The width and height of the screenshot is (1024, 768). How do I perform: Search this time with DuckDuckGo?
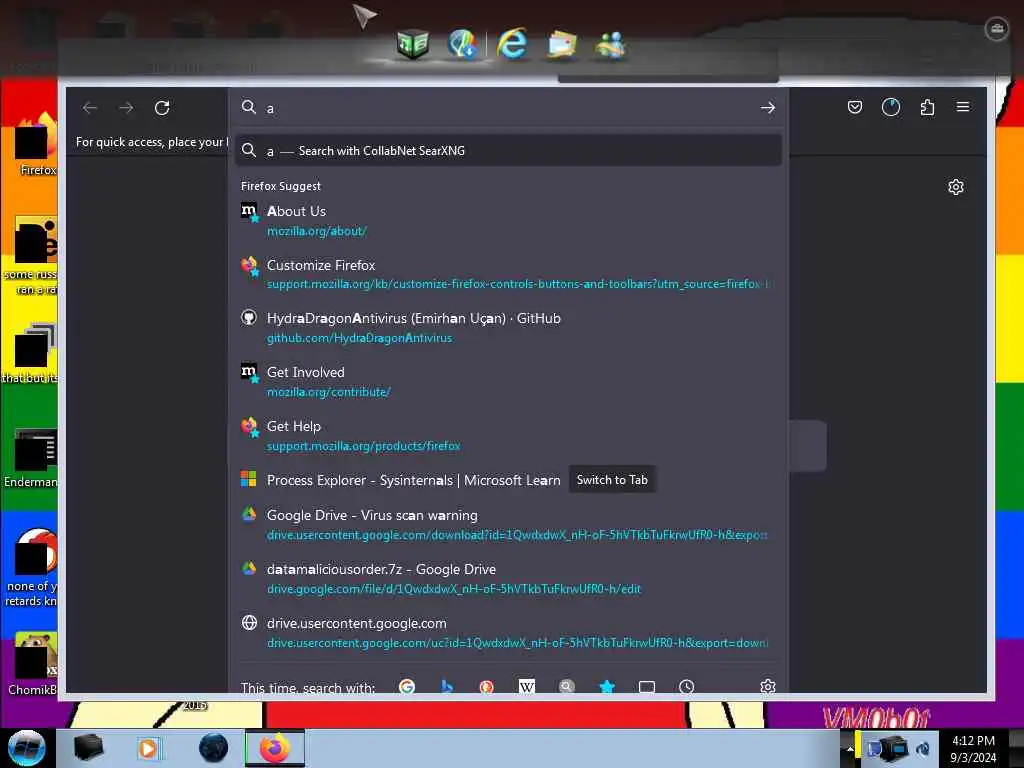(x=487, y=686)
